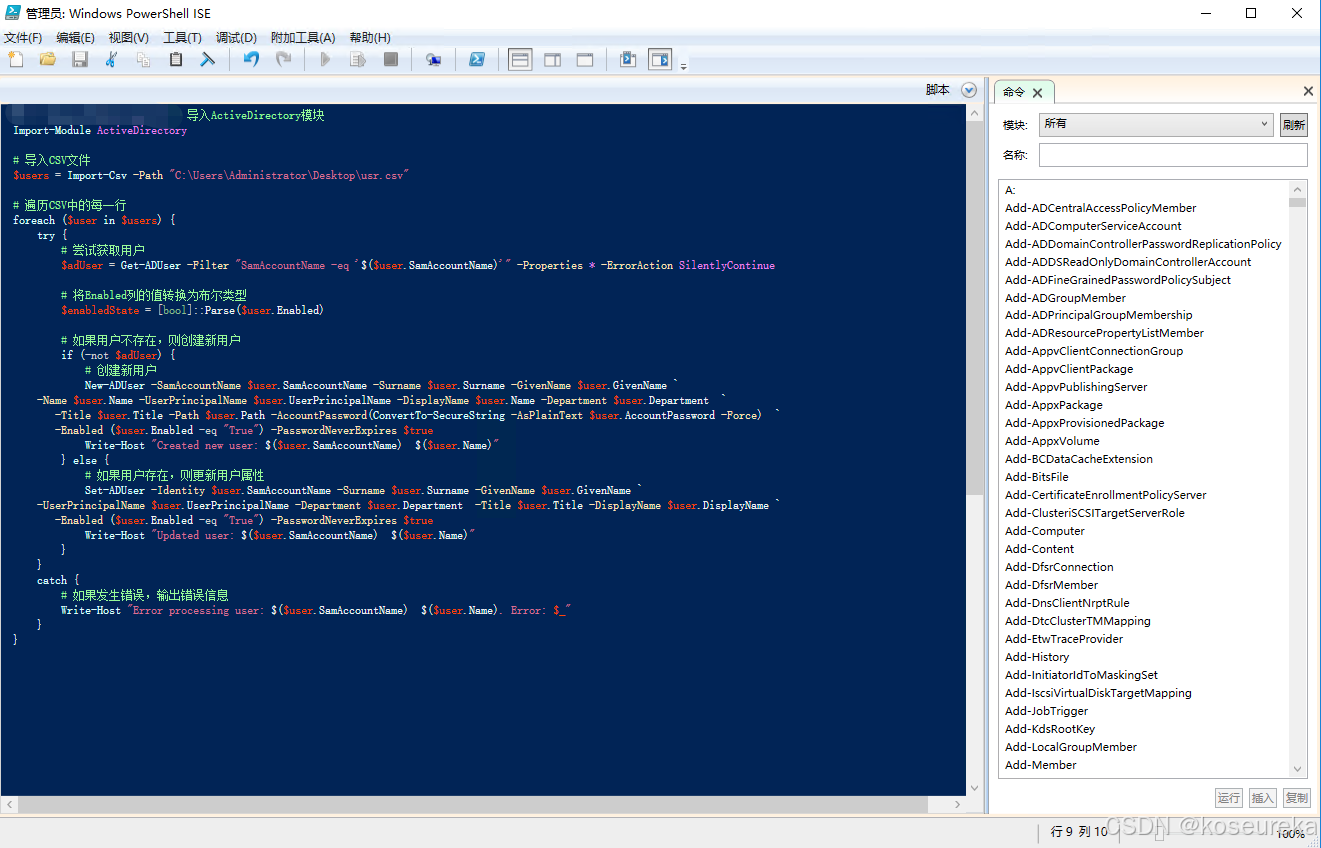Image resolution: width=1321 pixels, height=848 pixels.
Task: Select Add-KdsRootKey in the command list
Action: pyautogui.click(x=1050, y=729)
